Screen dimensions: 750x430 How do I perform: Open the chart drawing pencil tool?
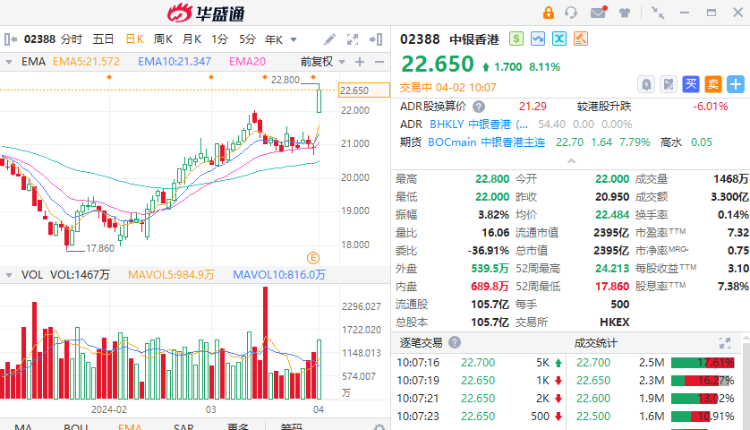coord(330,39)
